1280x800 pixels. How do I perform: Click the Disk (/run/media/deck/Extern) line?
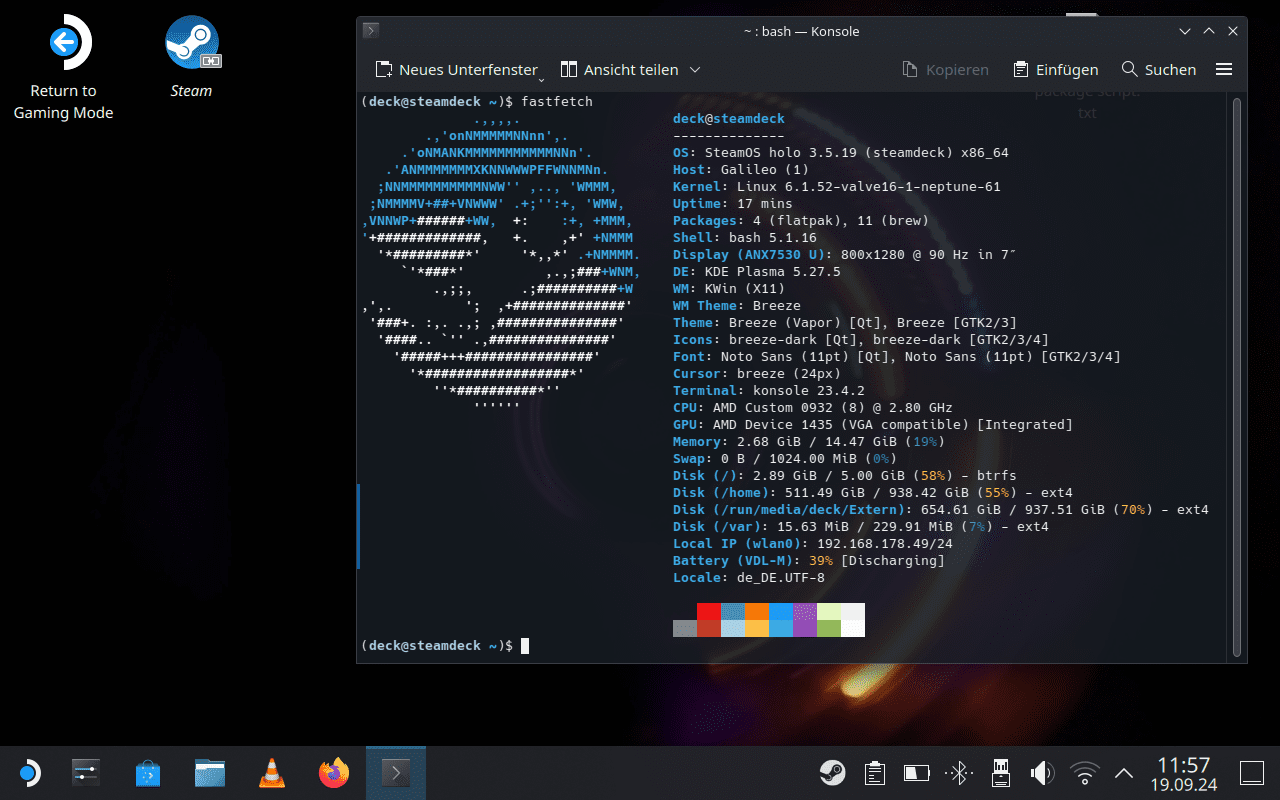[x=941, y=510]
